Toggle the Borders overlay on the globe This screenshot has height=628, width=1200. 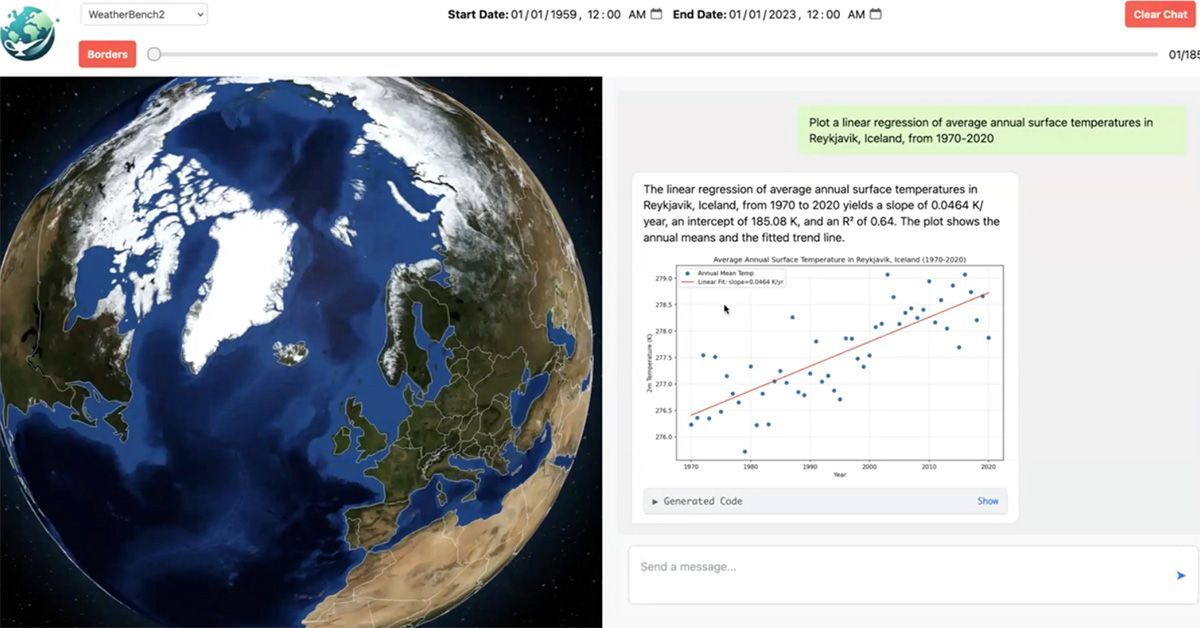point(107,54)
